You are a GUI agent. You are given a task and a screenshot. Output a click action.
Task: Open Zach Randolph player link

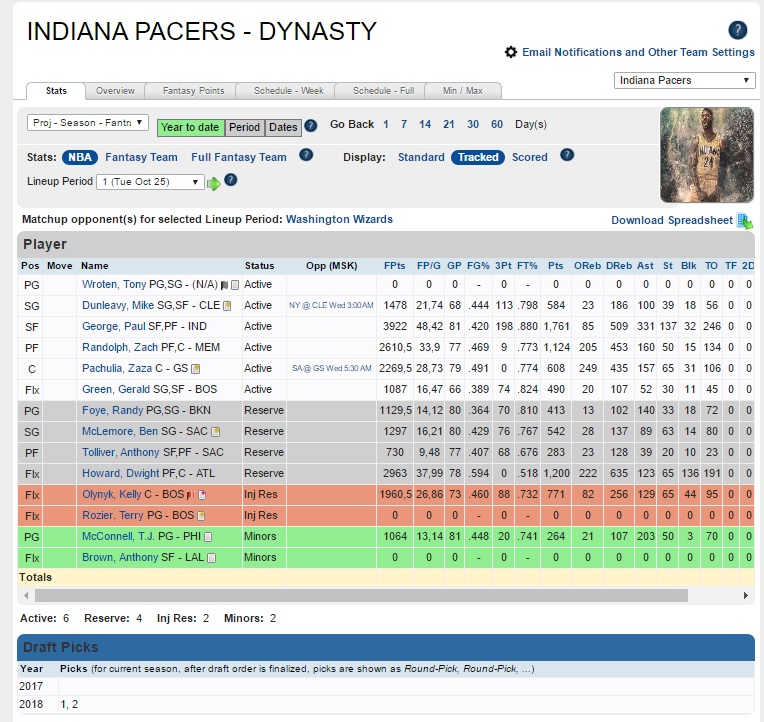[120, 347]
